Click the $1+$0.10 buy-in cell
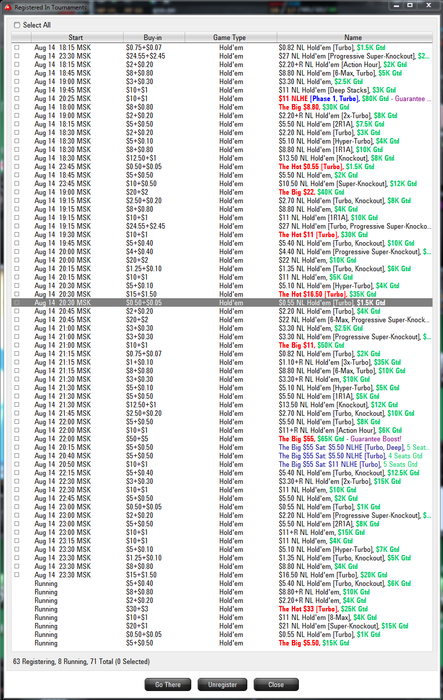Viewport: 443px width, 700px height. 140,362
